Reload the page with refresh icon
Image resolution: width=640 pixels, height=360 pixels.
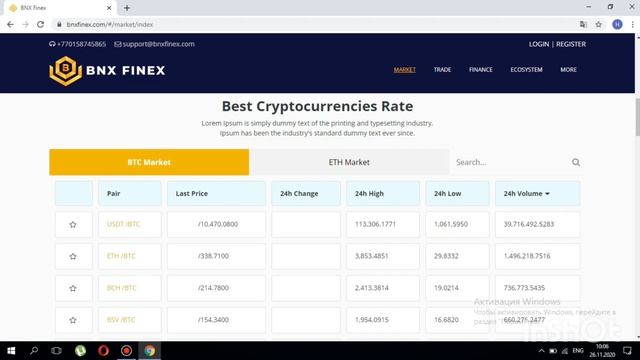click(x=40, y=24)
